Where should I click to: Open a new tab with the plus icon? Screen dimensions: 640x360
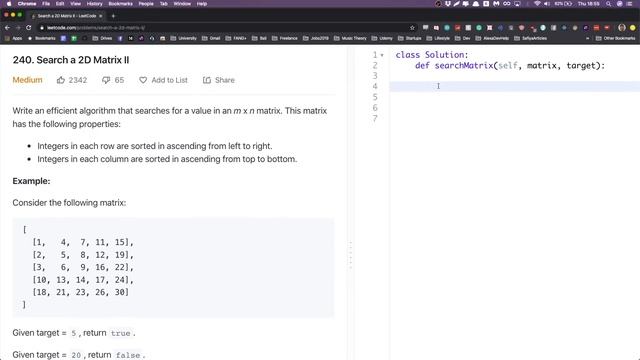click(113, 16)
